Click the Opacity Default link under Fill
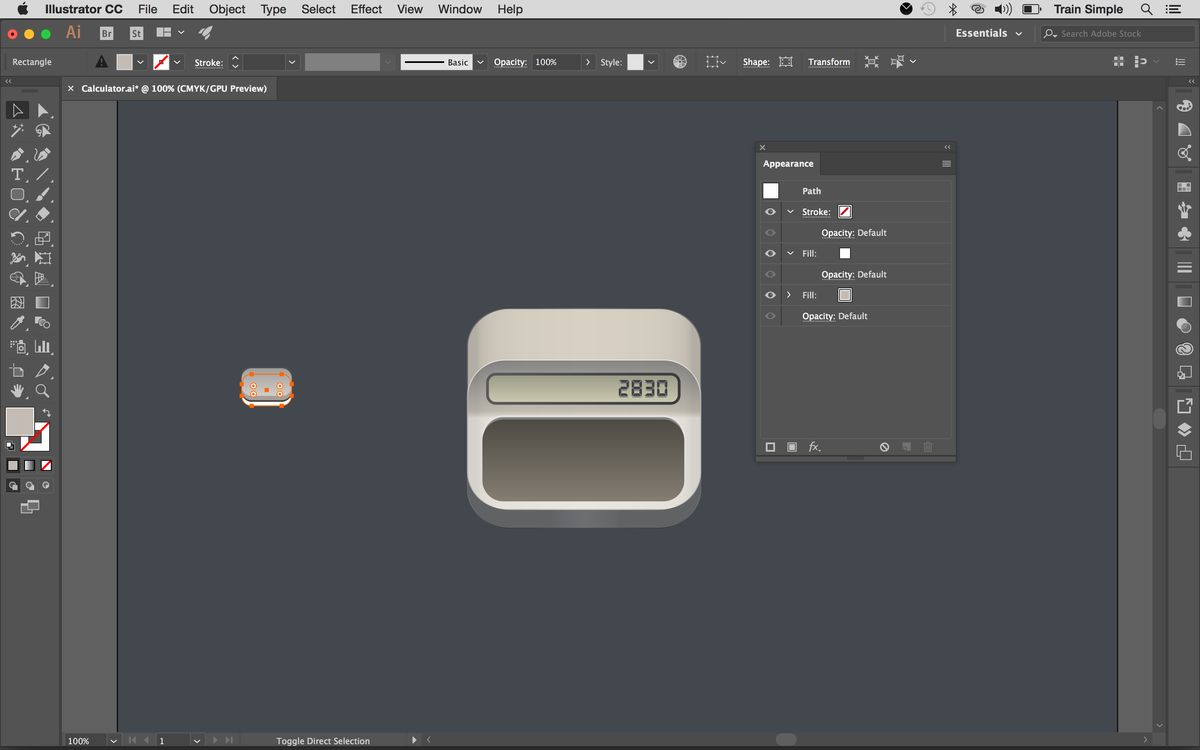This screenshot has width=1200, height=750. coord(853,274)
